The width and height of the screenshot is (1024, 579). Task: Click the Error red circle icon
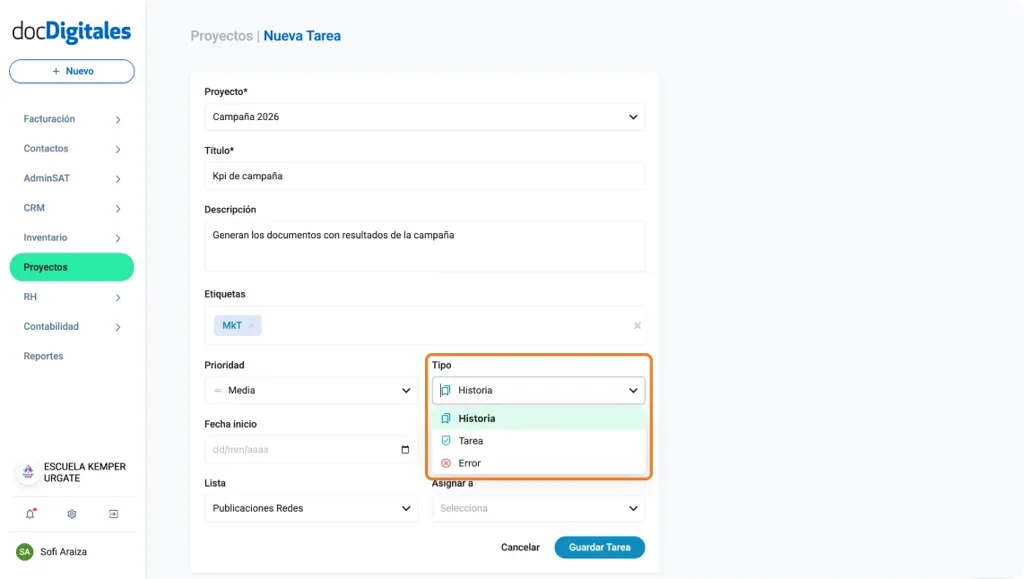(x=446, y=462)
